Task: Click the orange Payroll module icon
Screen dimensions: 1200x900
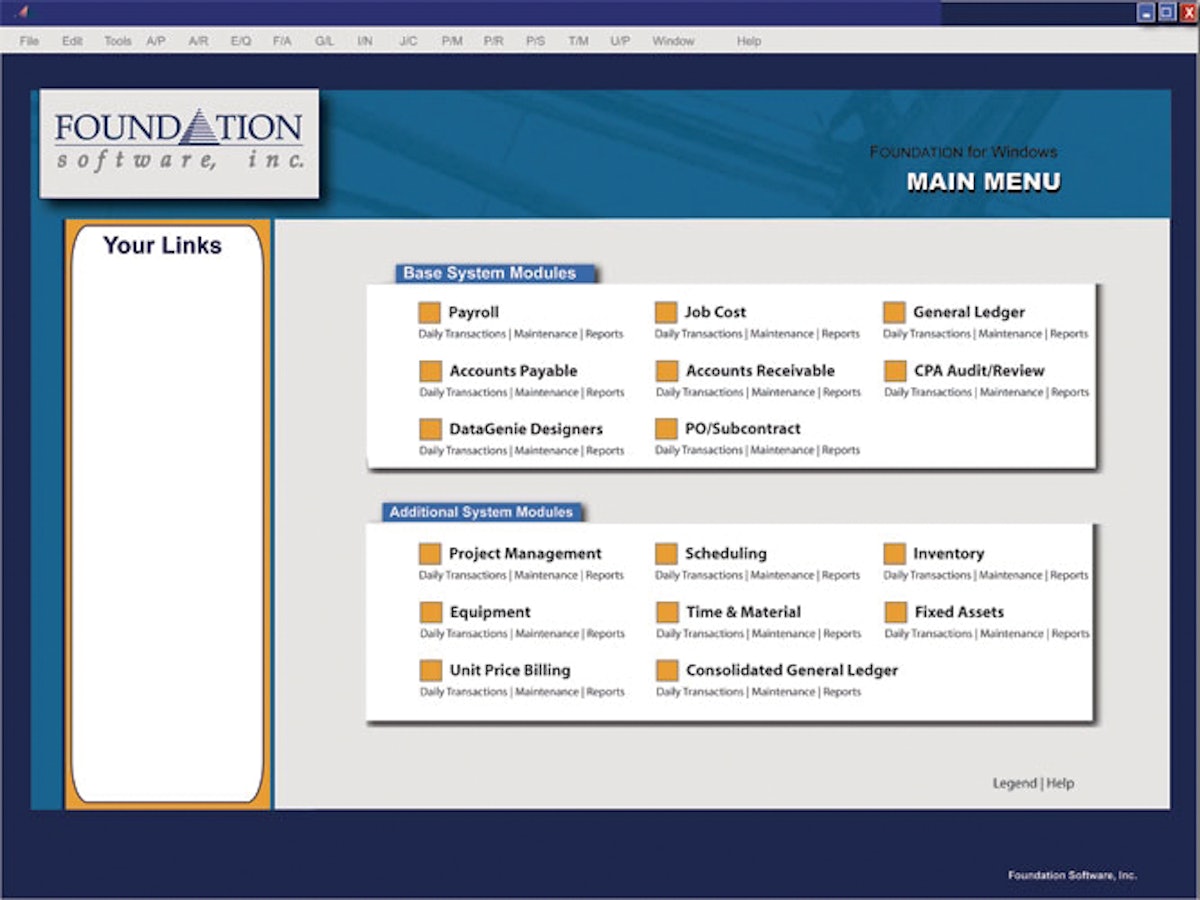Action: 429,313
